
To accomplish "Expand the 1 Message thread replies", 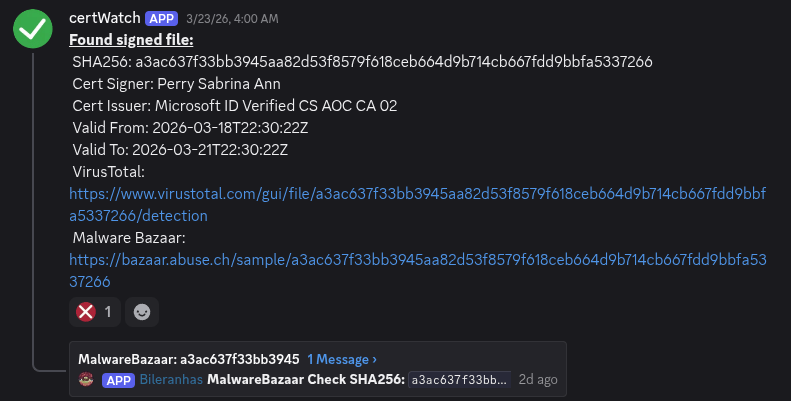I will [x=342, y=358].
